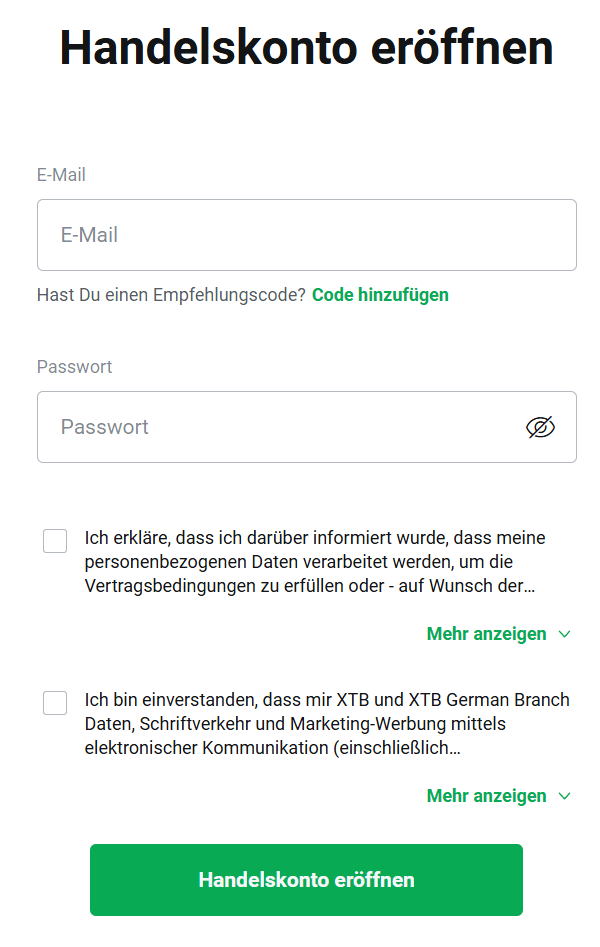Viewport: 600px width, 947px height.
Task: Enable the XTB marketing communication checkbox
Action: click(54, 702)
